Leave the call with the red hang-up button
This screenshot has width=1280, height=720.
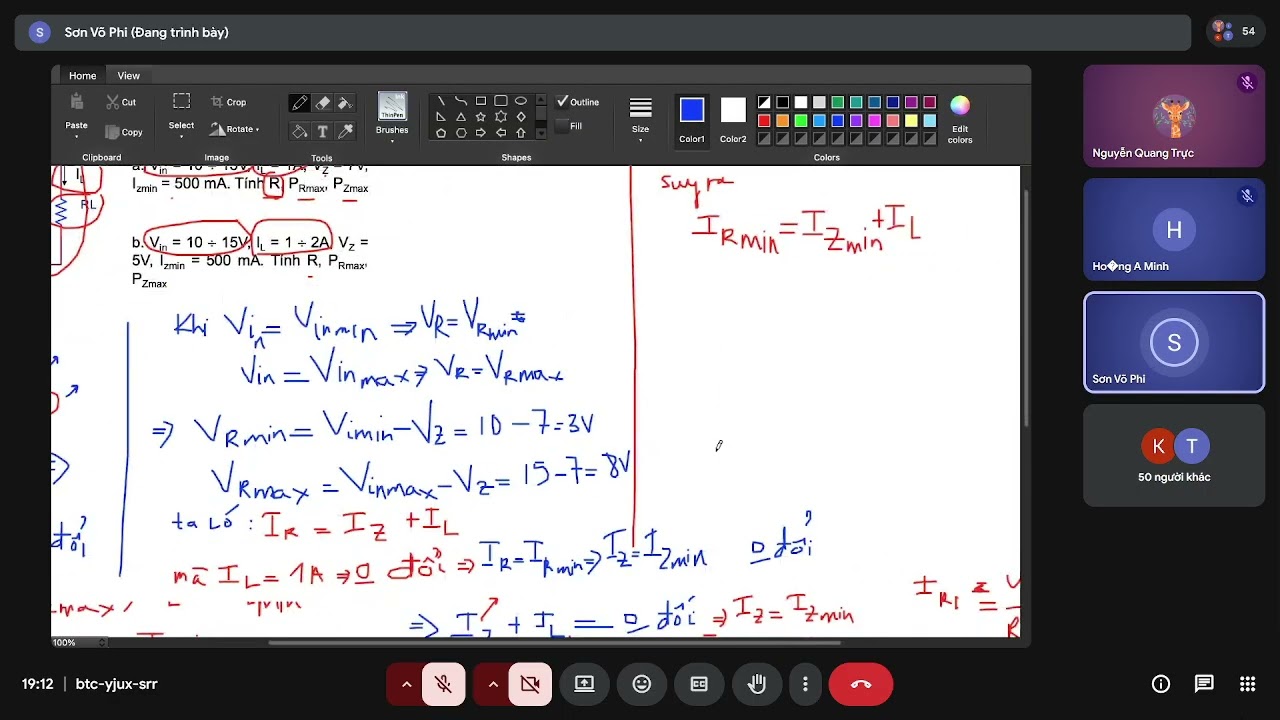click(x=861, y=684)
